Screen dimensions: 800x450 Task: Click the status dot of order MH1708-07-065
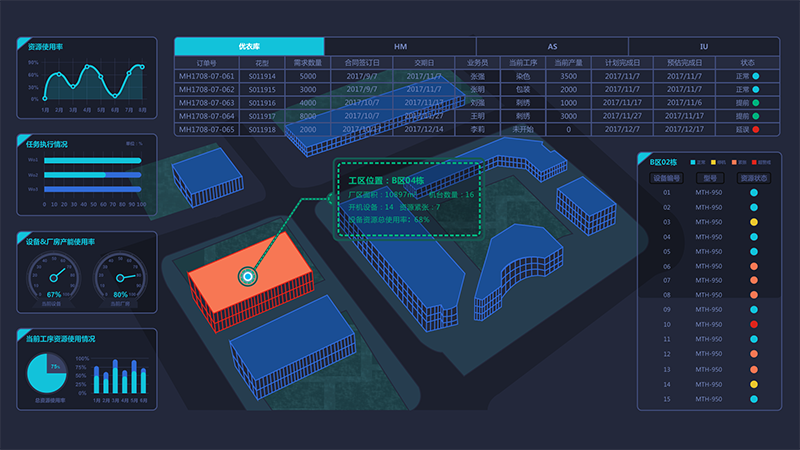pos(755,129)
